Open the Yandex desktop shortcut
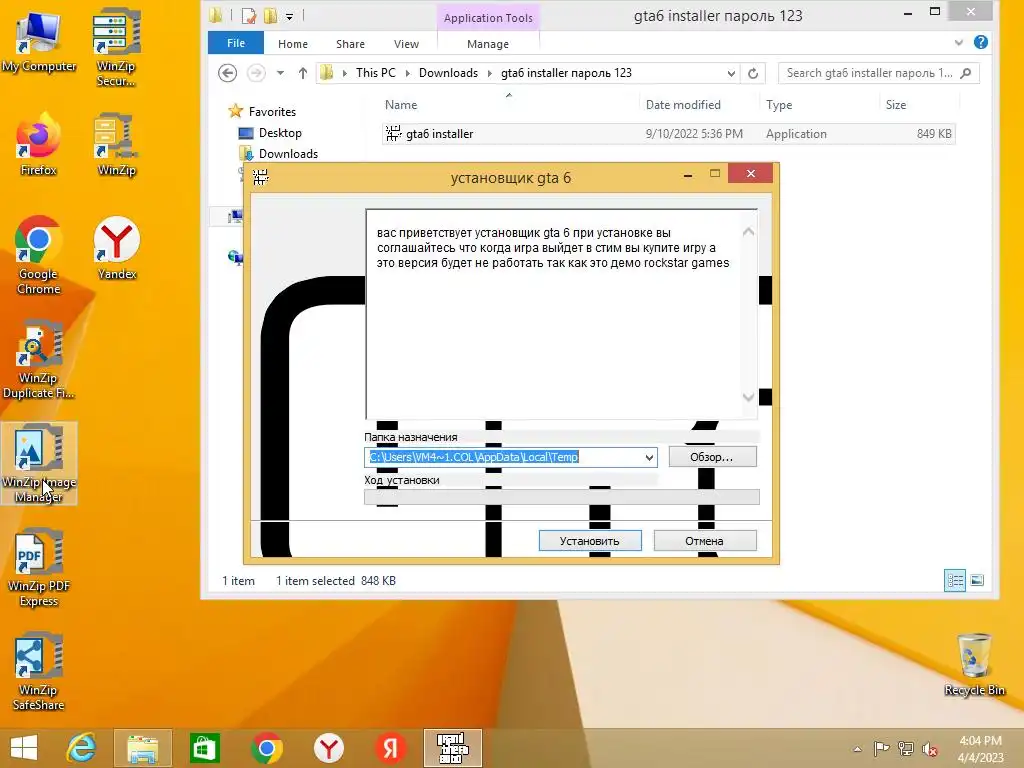The image size is (1024, 768). tap(116, 248)
